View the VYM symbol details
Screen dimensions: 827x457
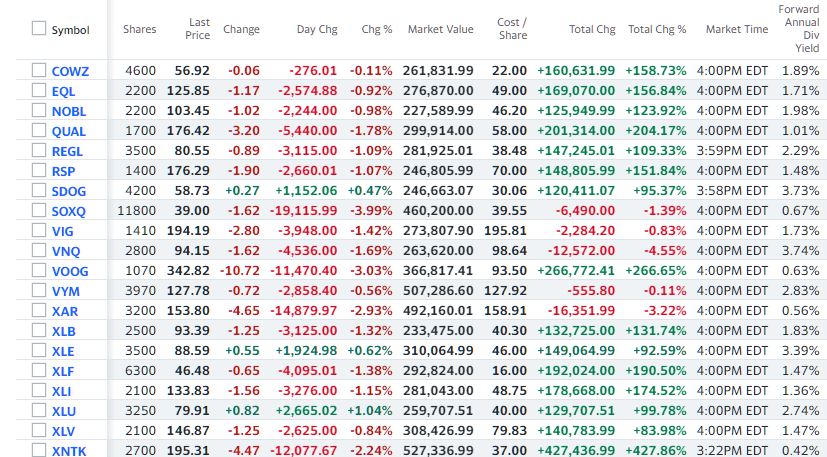click(65, 291)
